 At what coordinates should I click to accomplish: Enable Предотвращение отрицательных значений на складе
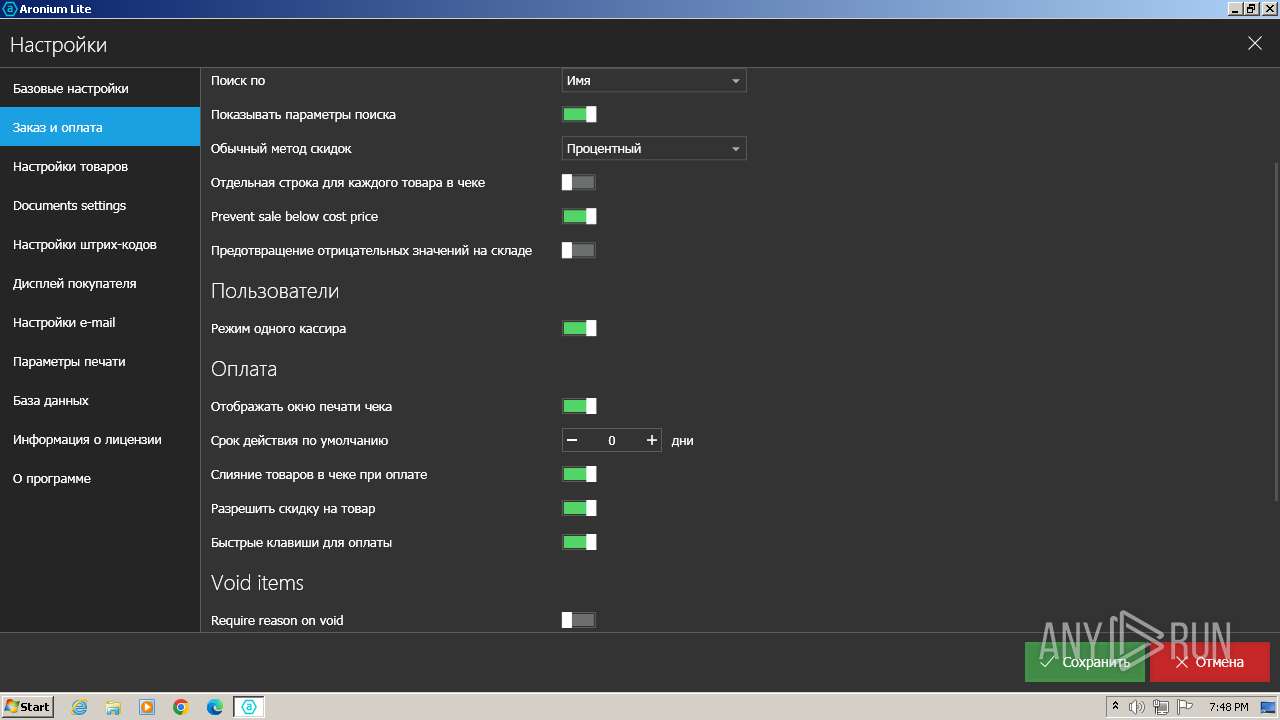point(579,250)
